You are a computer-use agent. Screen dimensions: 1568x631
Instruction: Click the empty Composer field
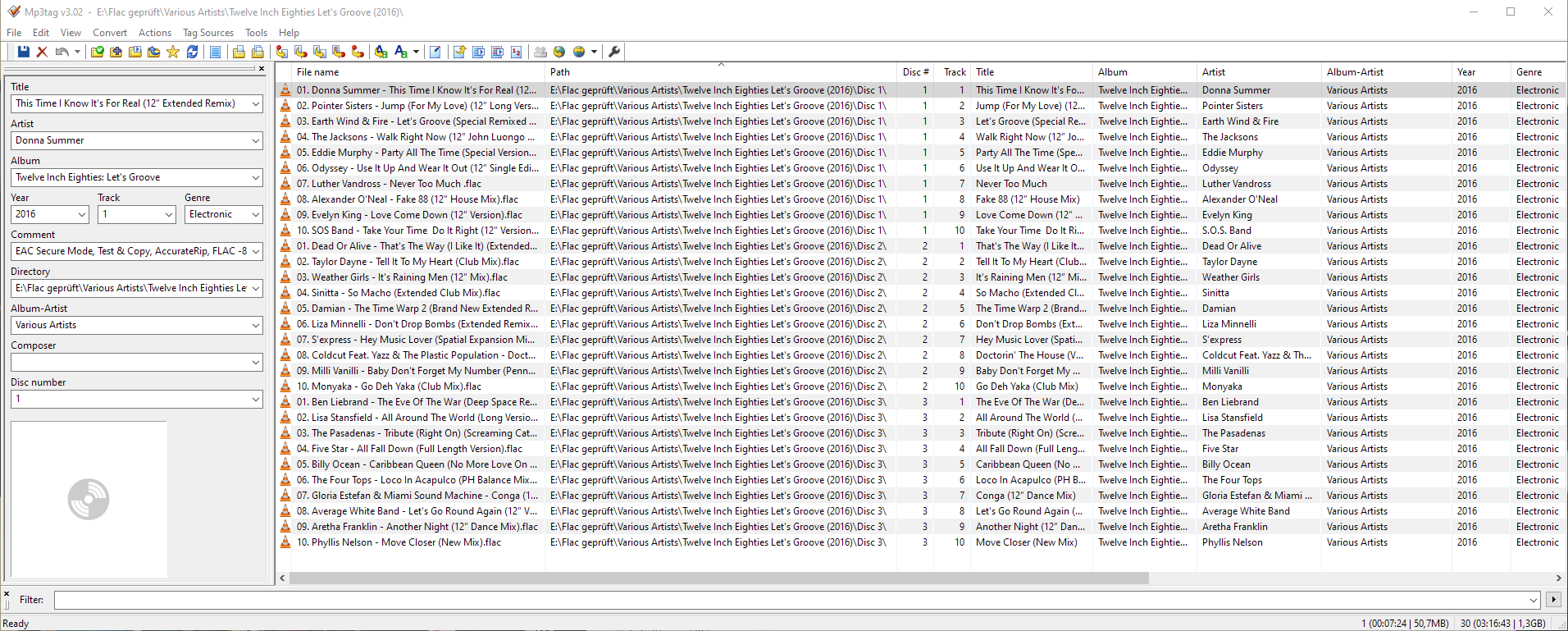tap(130, 362)
